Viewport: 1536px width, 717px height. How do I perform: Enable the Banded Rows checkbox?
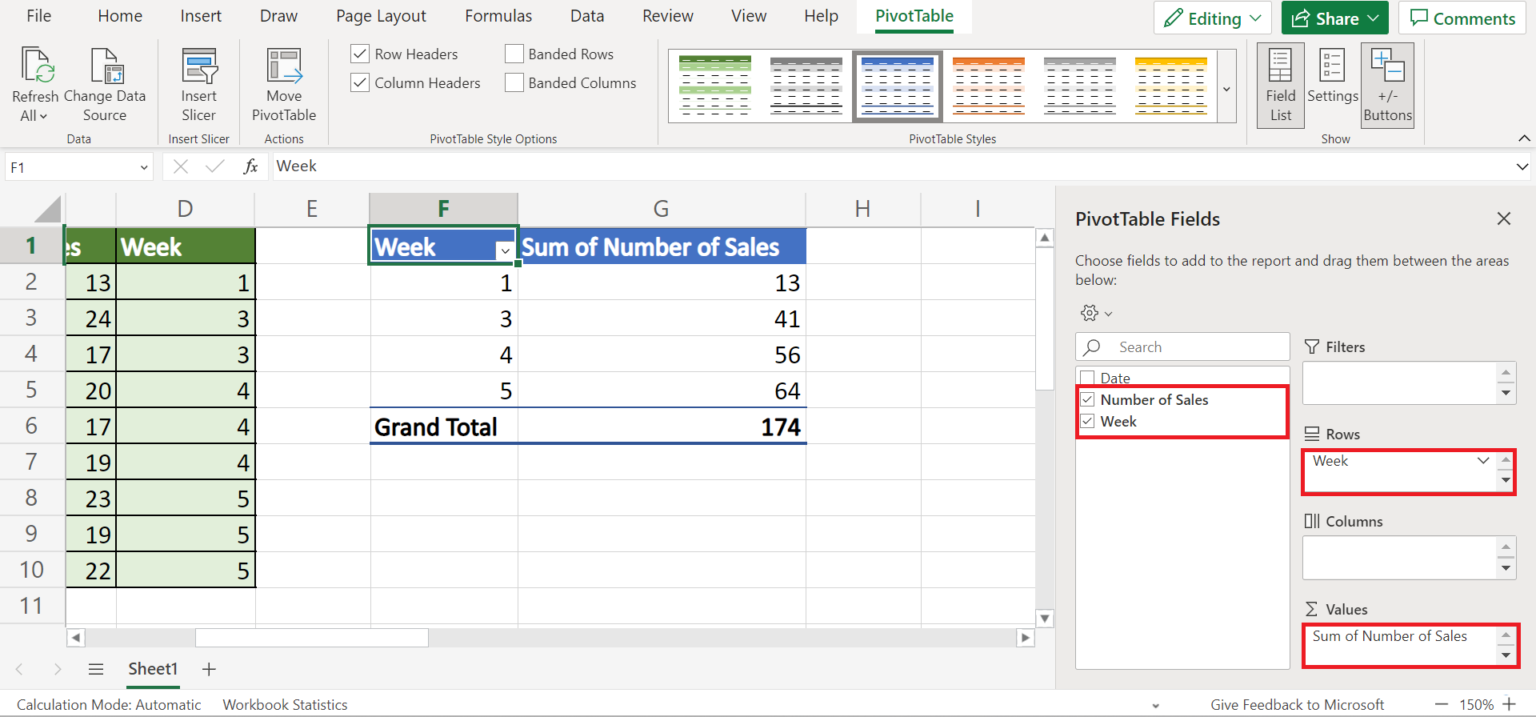(x=514, y=53)
